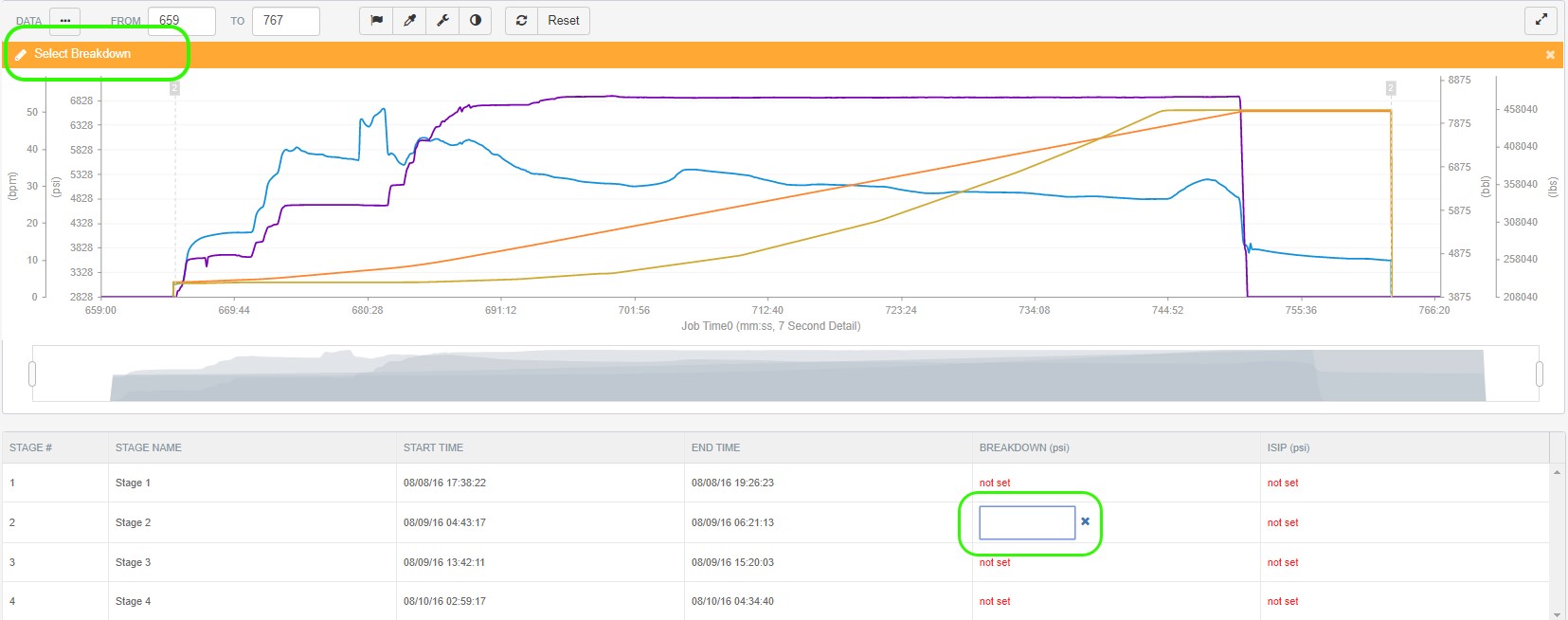Click the flag marker icon in toolbar
1568x620 pixels.
point(376,21)
